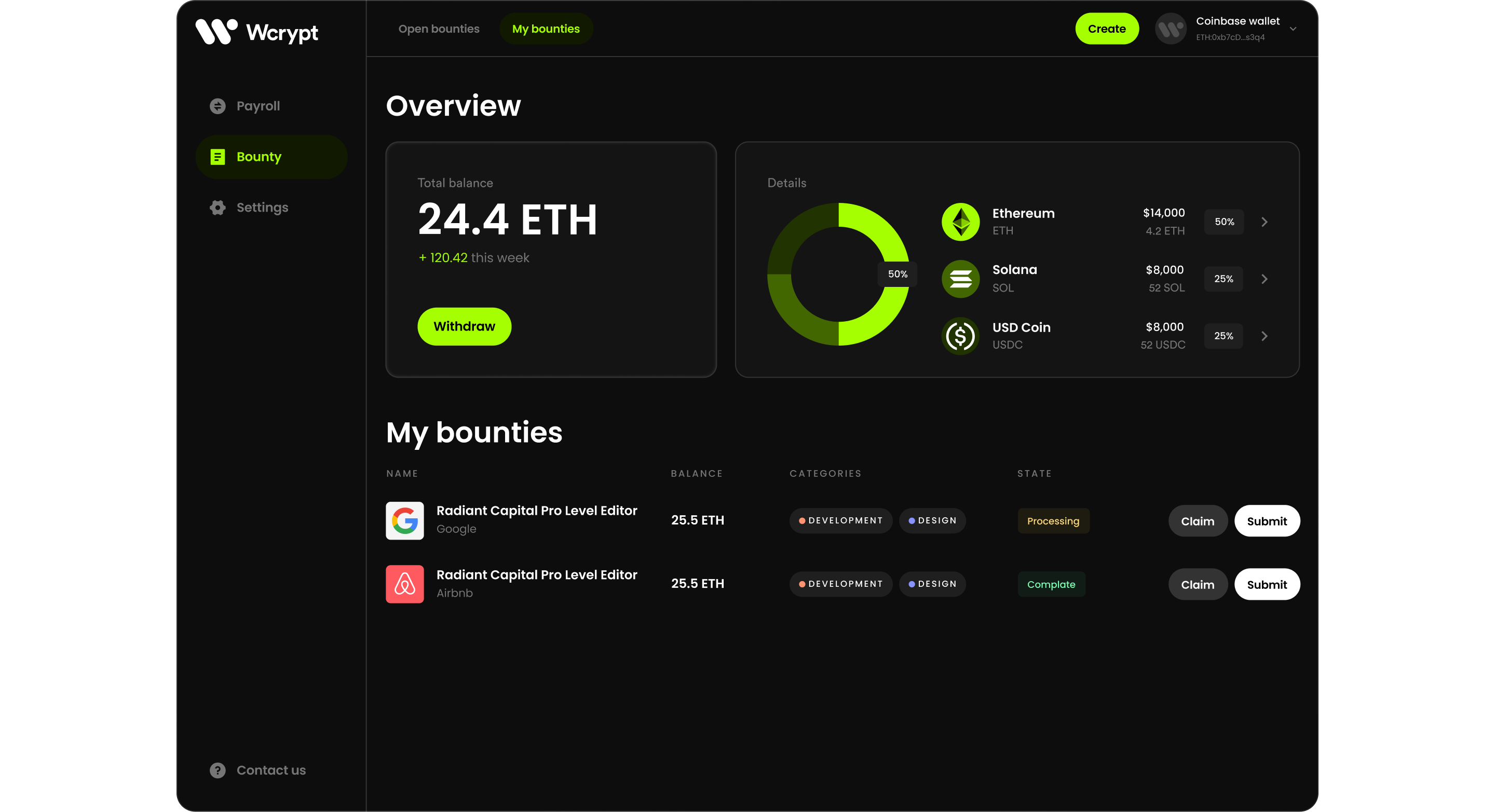
Task: Submit the Airbnb bounty
Action: (x=1267, y=584)
